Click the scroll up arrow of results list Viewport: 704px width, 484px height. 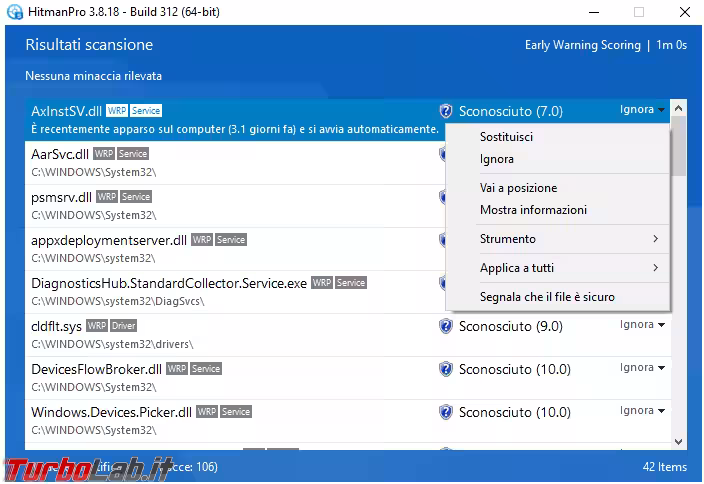pyautogui.click(x=678, y=108)
